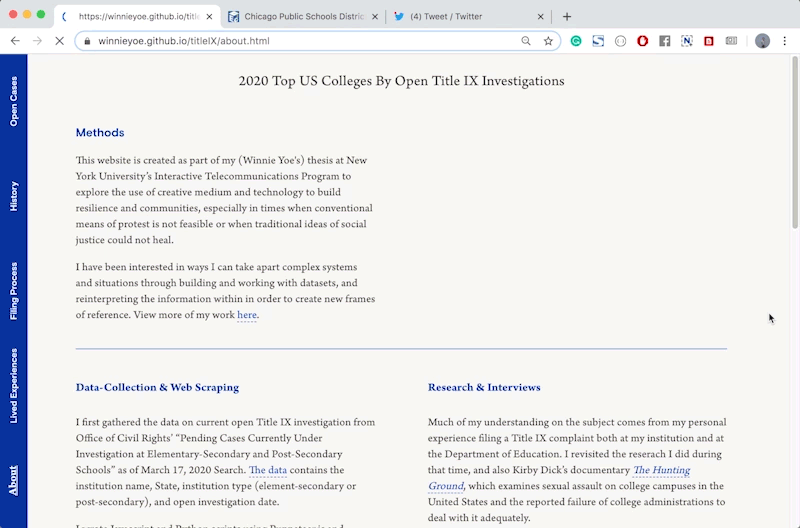
Task: Select the About sidebar item
Action: [x=14, y=480]
